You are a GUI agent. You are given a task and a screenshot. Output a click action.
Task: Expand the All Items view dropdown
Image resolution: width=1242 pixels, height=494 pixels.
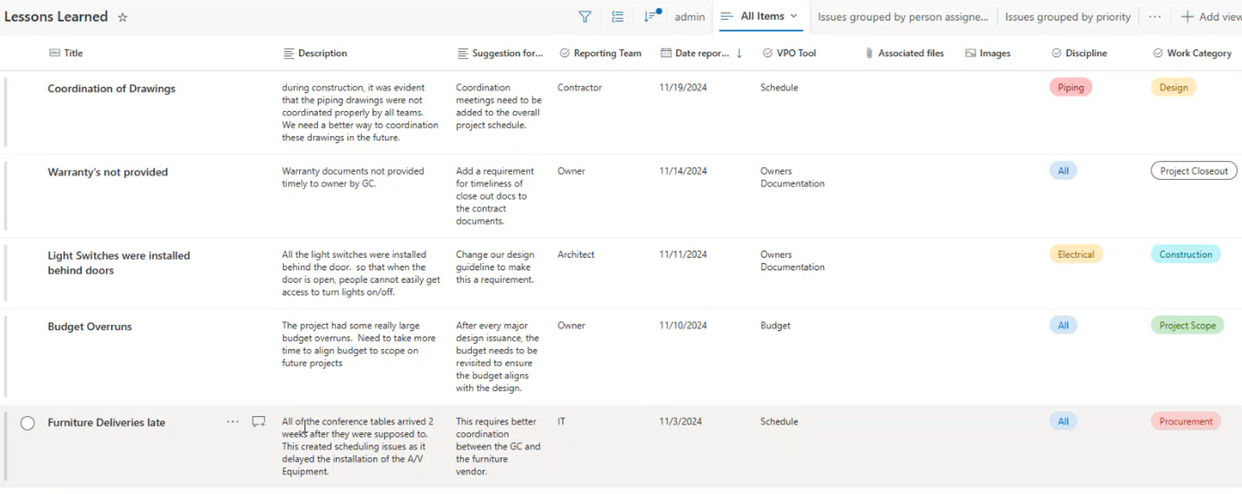tap(794, 16)
